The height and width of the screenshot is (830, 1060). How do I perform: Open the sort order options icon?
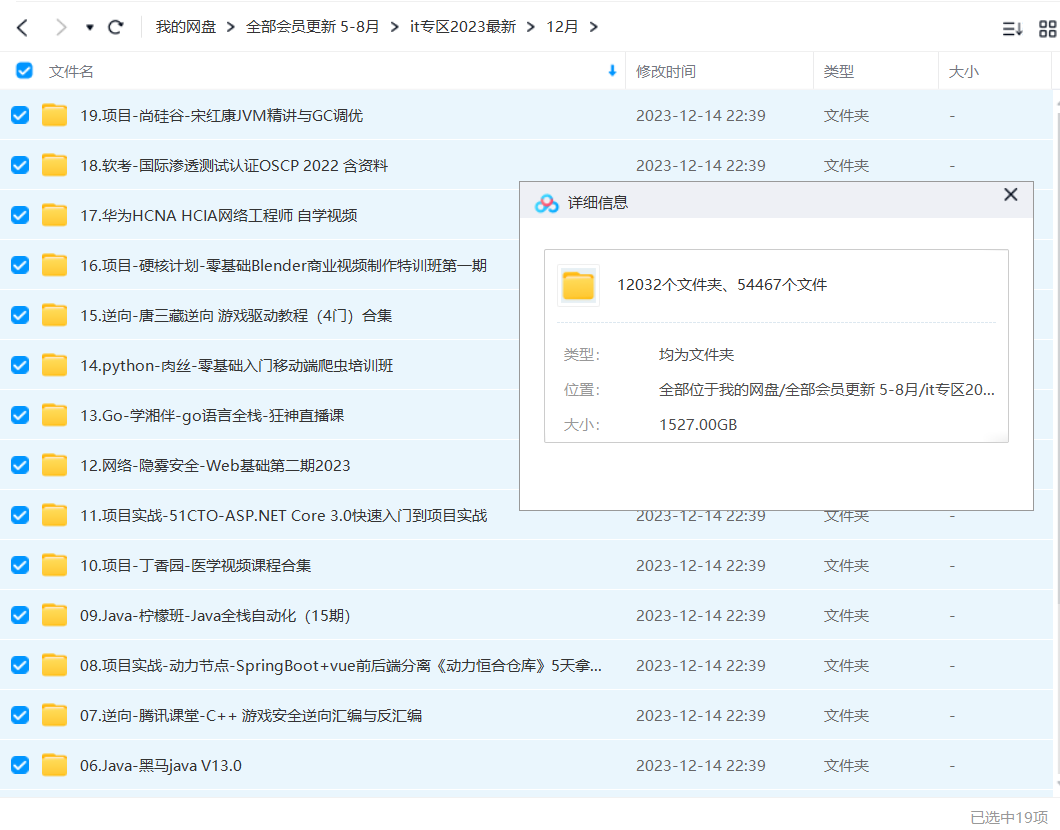pos(1012,28)
